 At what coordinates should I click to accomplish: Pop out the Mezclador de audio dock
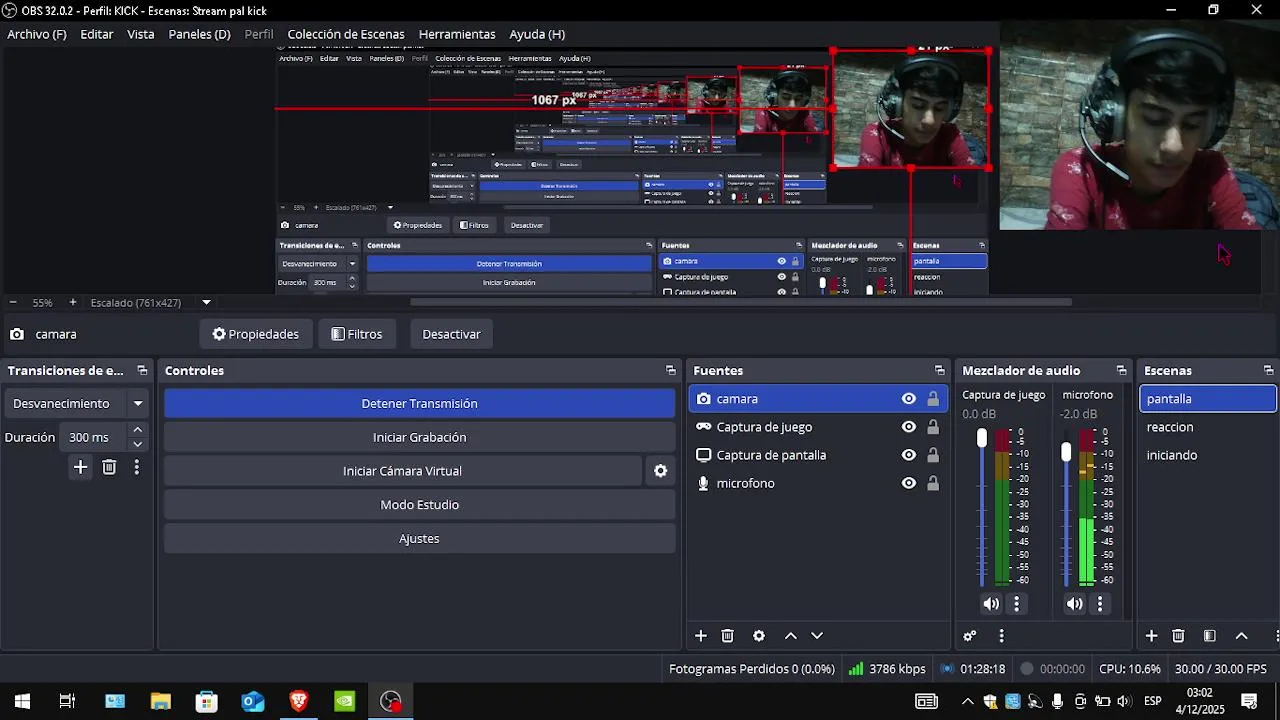point(1121,371)
